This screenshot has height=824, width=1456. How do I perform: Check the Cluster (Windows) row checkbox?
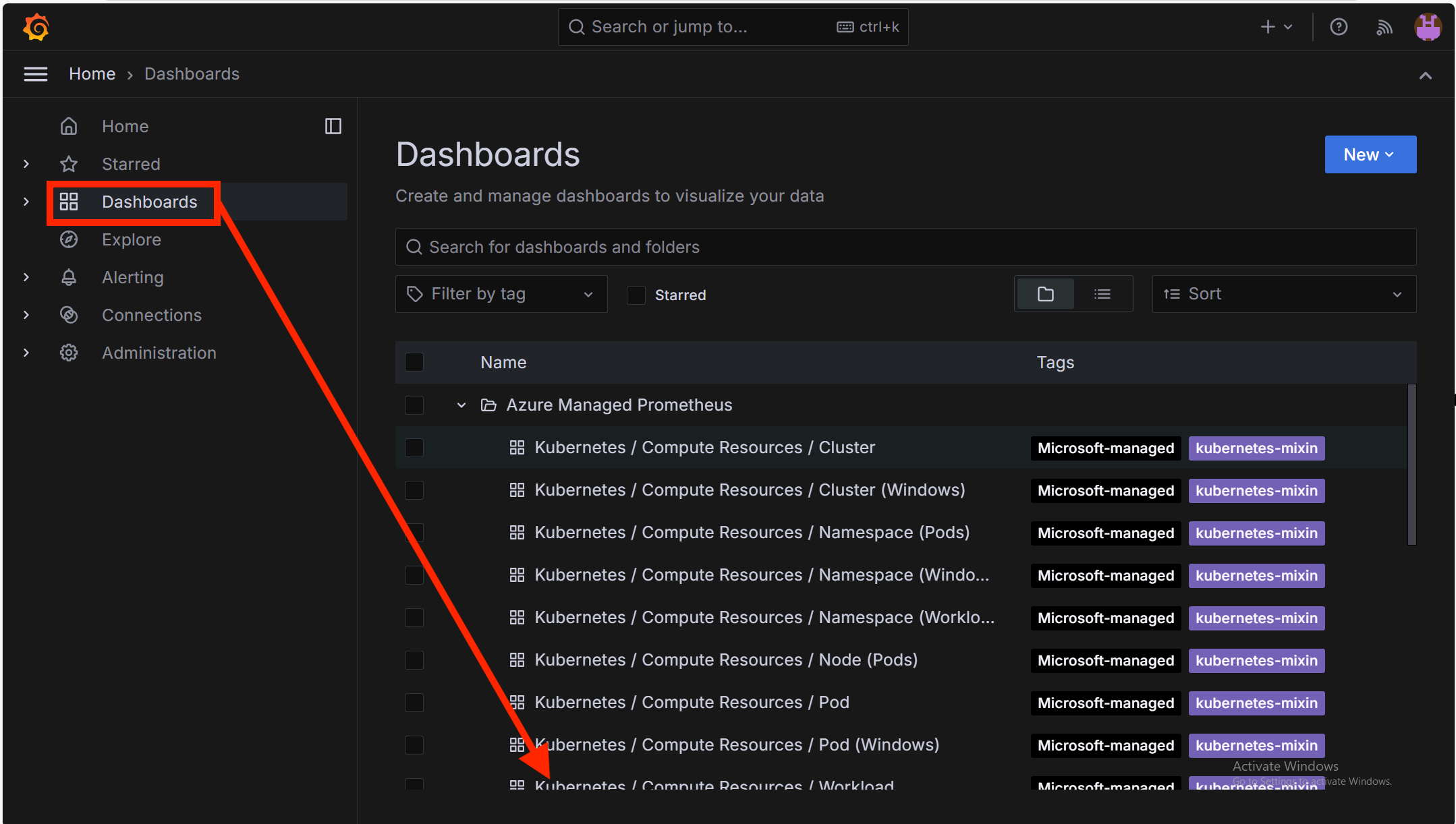pos(414,490)
